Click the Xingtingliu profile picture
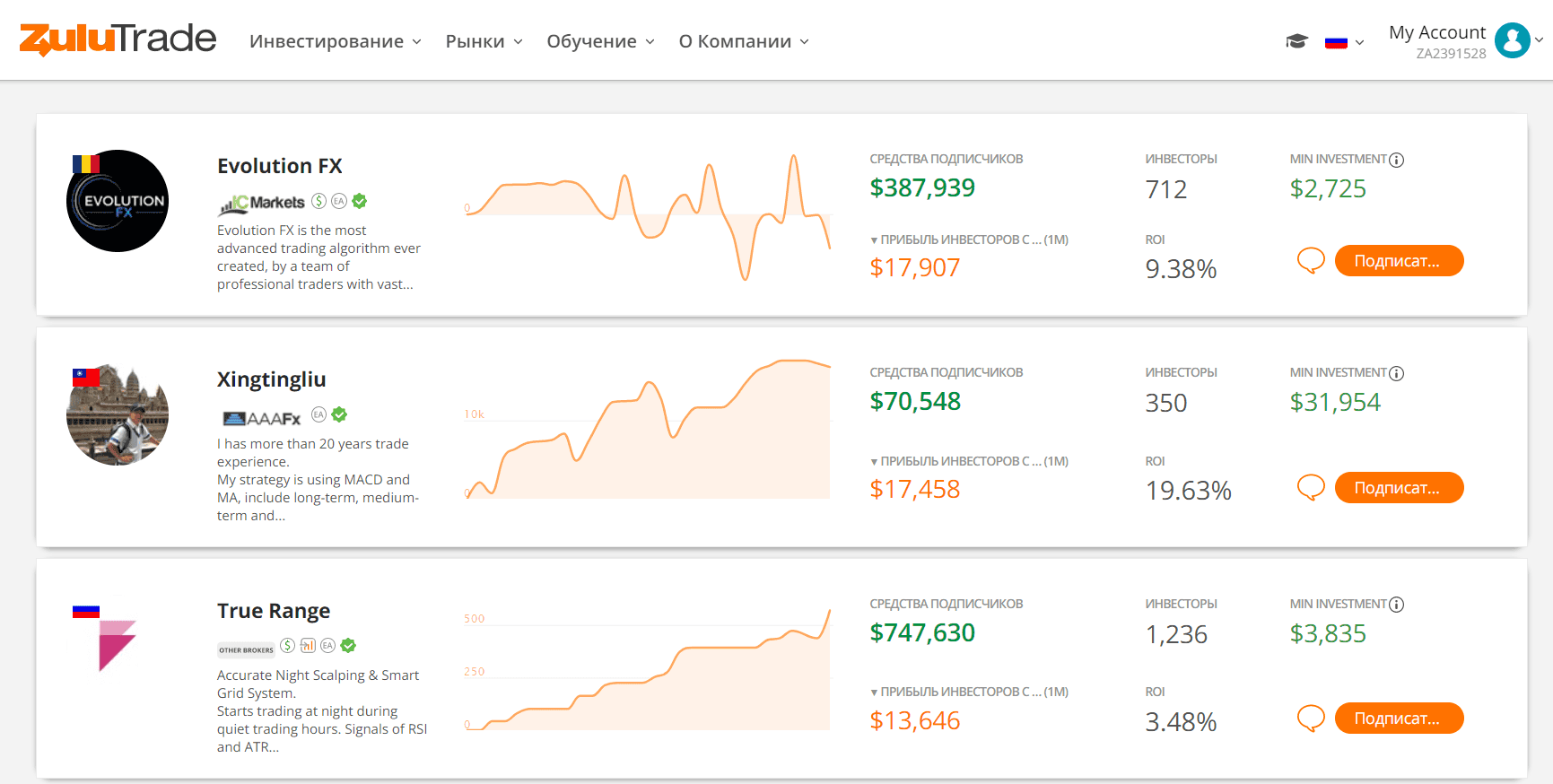The width and height of the screenshot is (1553, 784). (118, 414)
